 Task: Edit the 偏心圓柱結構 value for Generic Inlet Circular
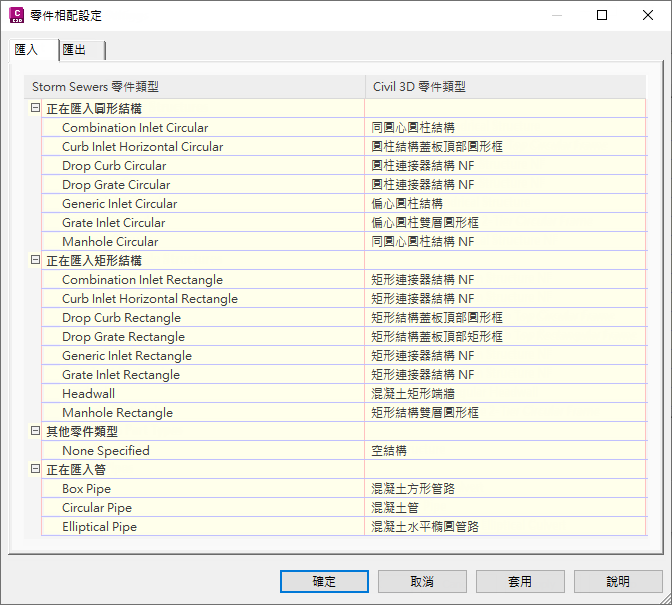[506, 204]
